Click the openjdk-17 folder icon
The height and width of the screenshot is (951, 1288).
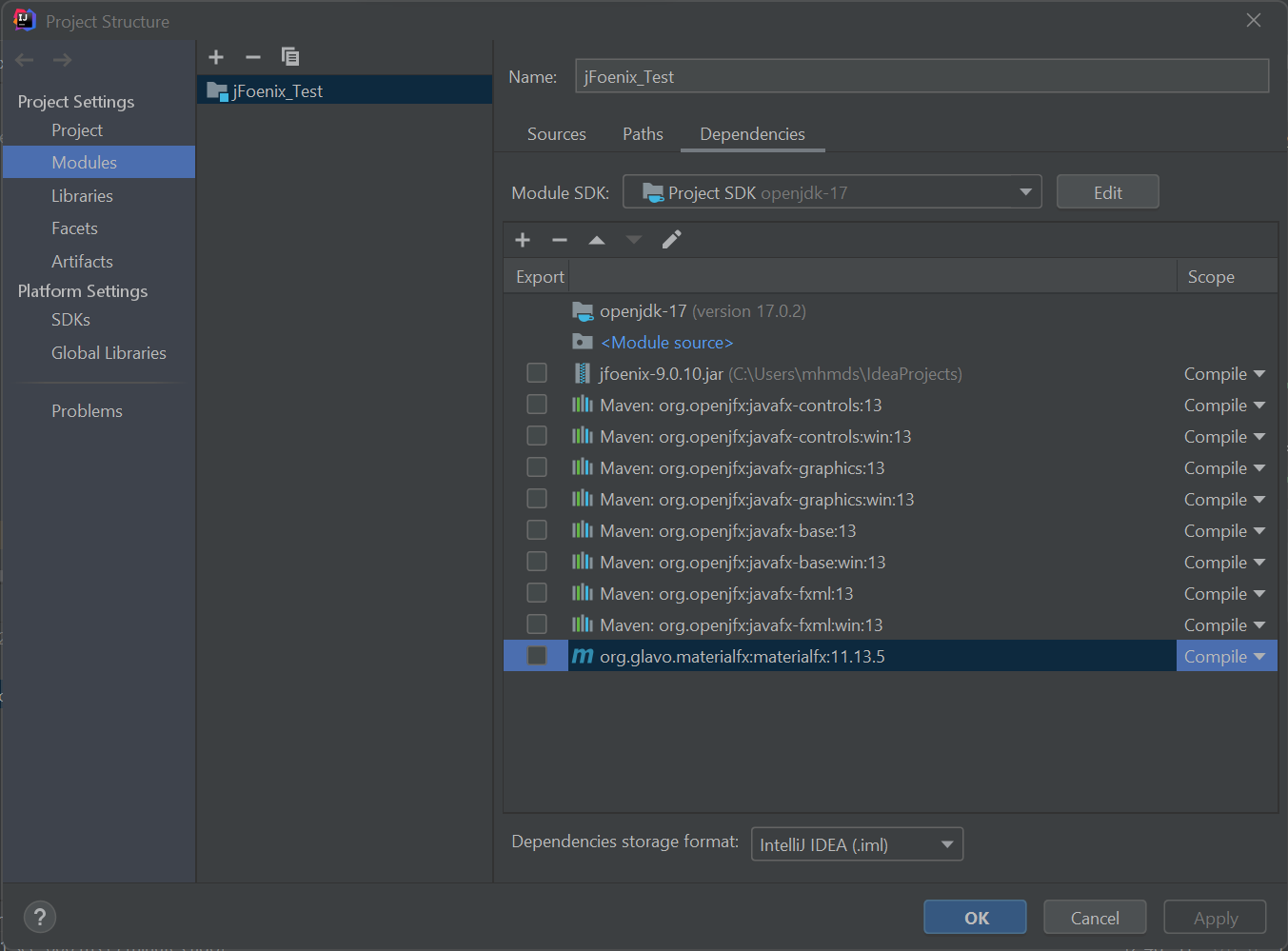583,311
